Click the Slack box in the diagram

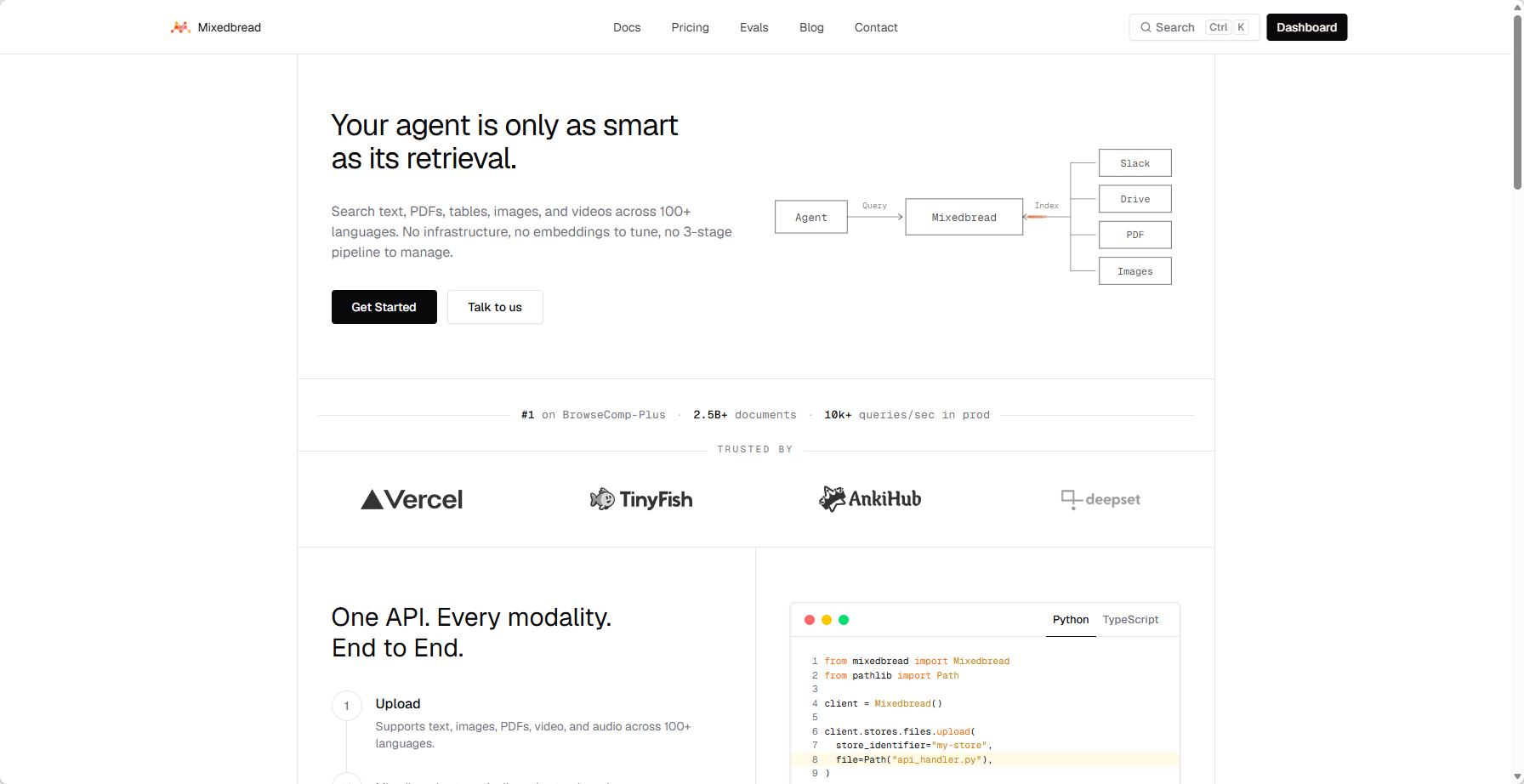tap(1135, 163)
